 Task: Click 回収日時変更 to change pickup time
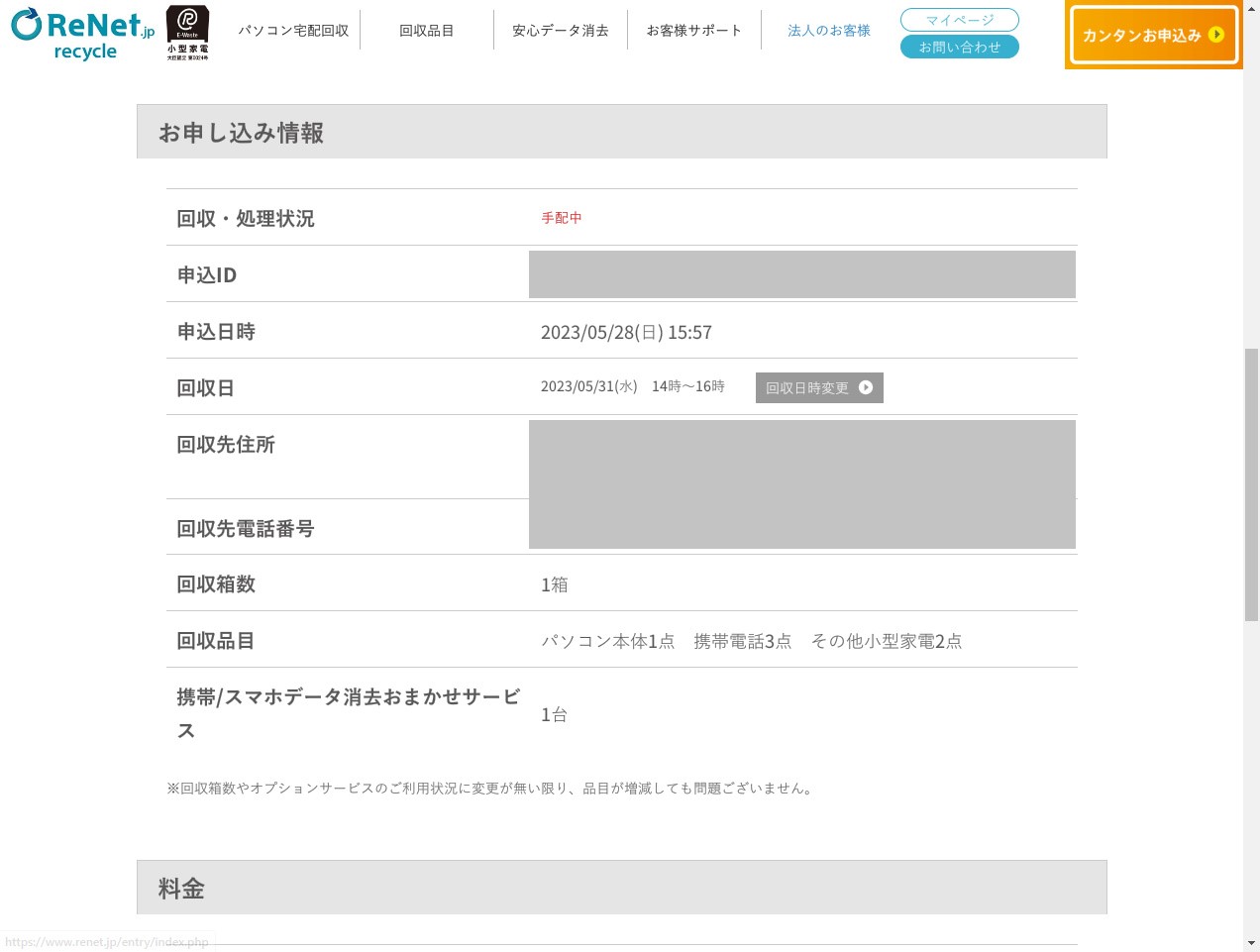click(x=808, y=388)
